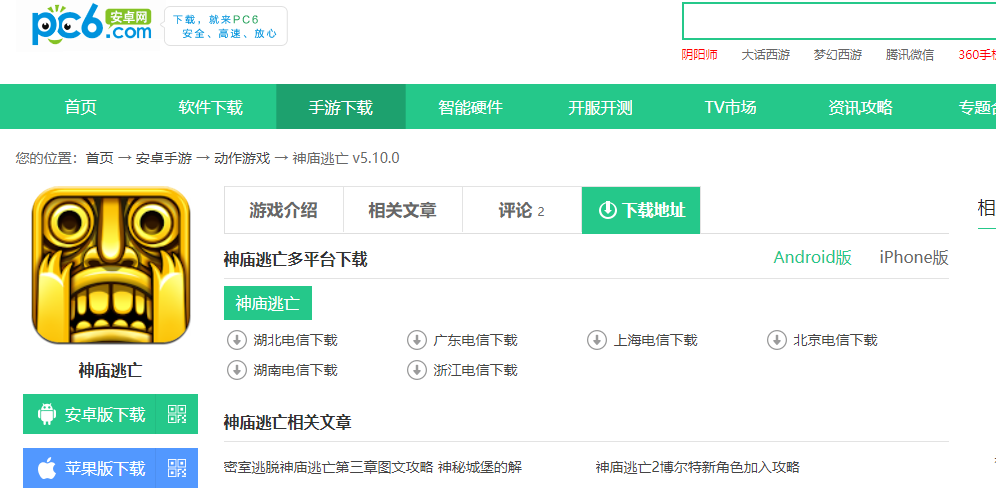The image size is (996, 490).
Task: Click the 安卓版下载 button
Action: (110, 414)
